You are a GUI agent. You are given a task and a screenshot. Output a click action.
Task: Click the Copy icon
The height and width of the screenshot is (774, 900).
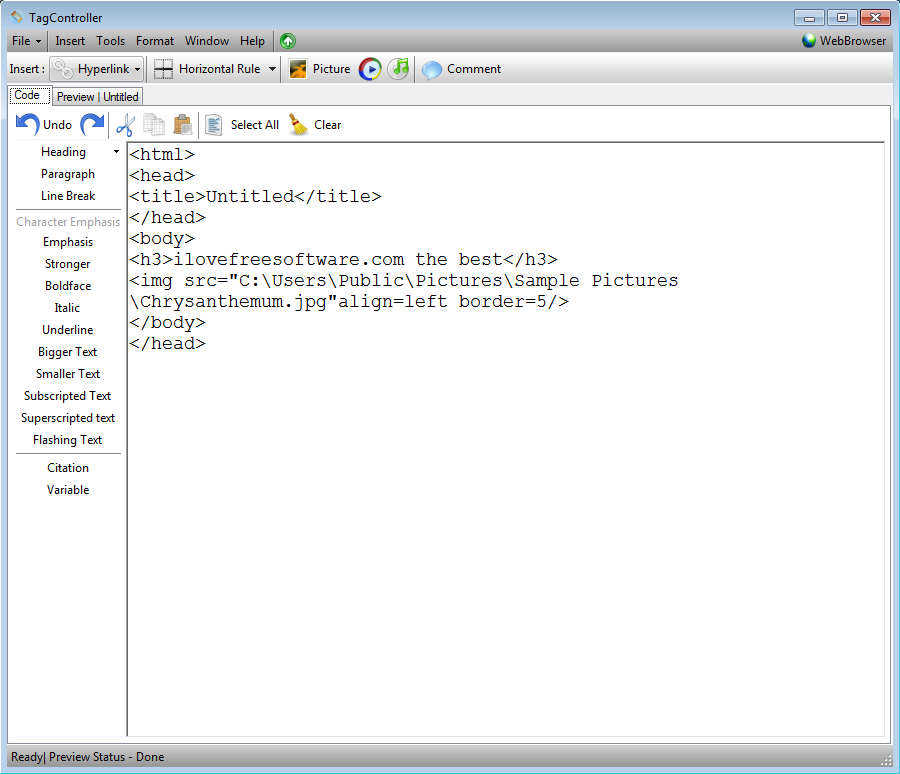click(x=154, y=124)
